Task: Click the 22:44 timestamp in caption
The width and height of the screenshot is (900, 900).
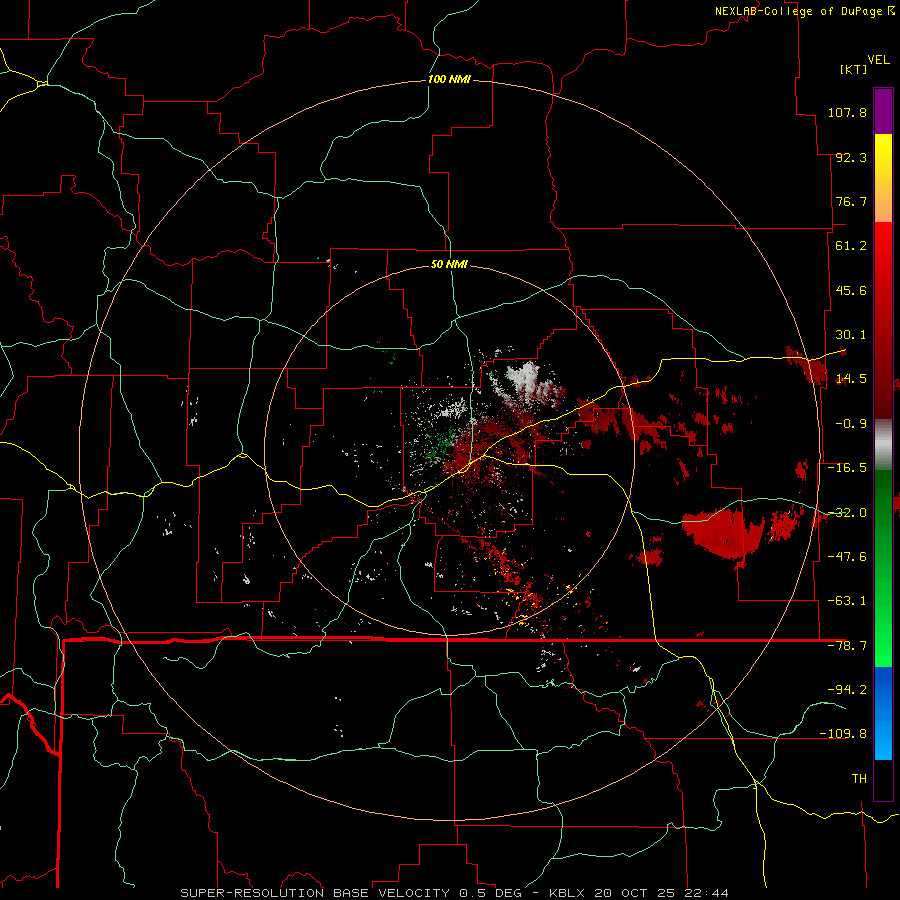Action: point(711,893)
